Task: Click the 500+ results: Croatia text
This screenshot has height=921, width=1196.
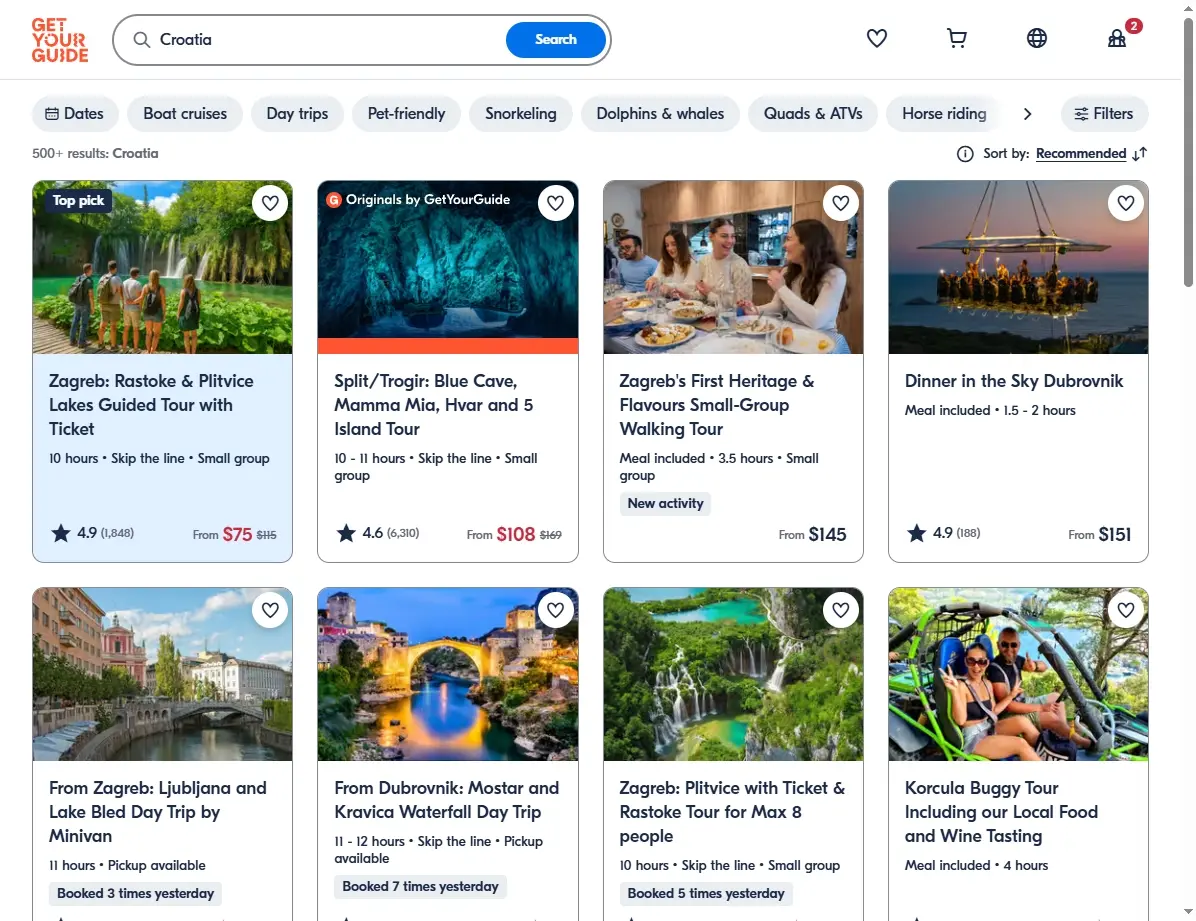Action: [95, 153]
